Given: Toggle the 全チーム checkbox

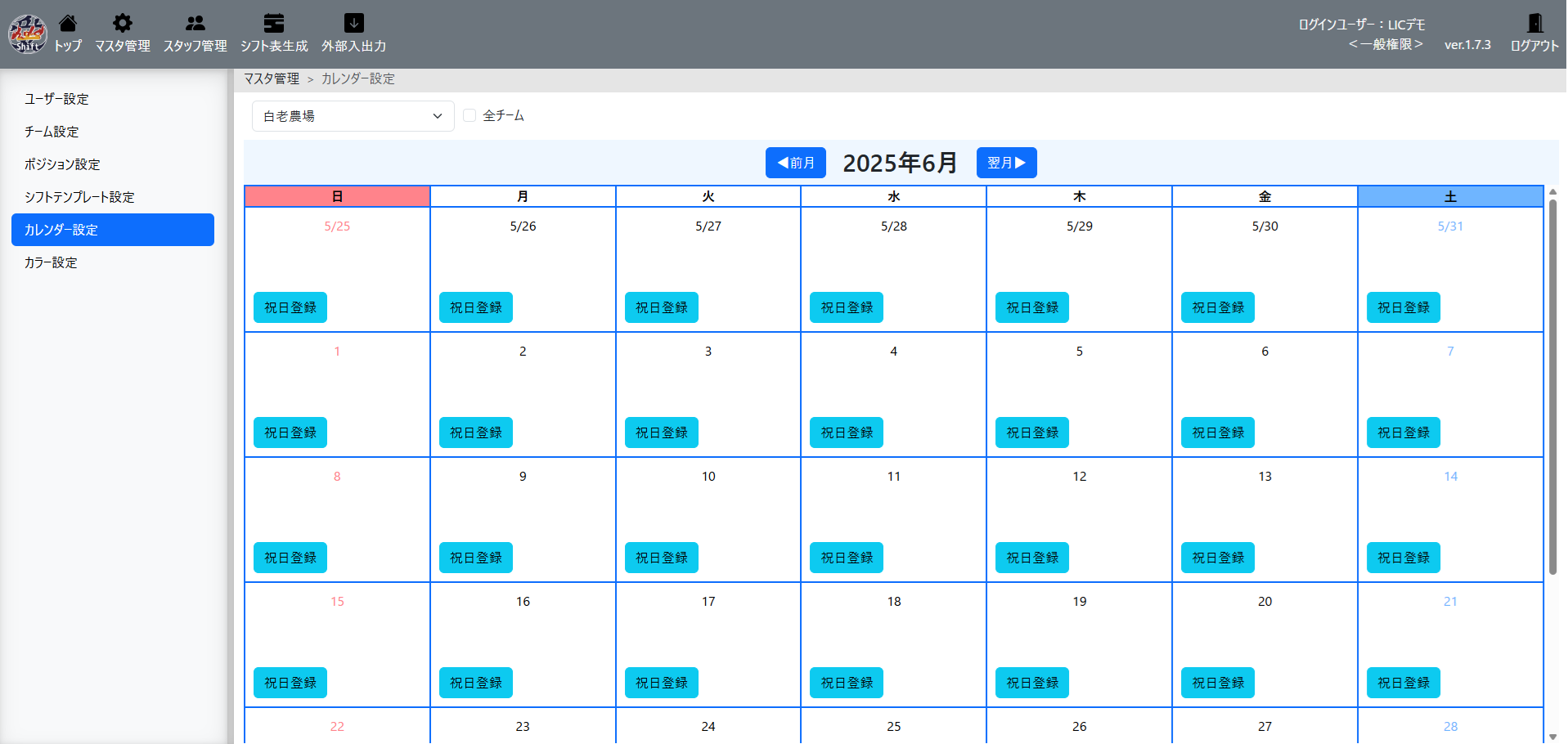Looking at the screenshot, I should click(x=470, y=115).
